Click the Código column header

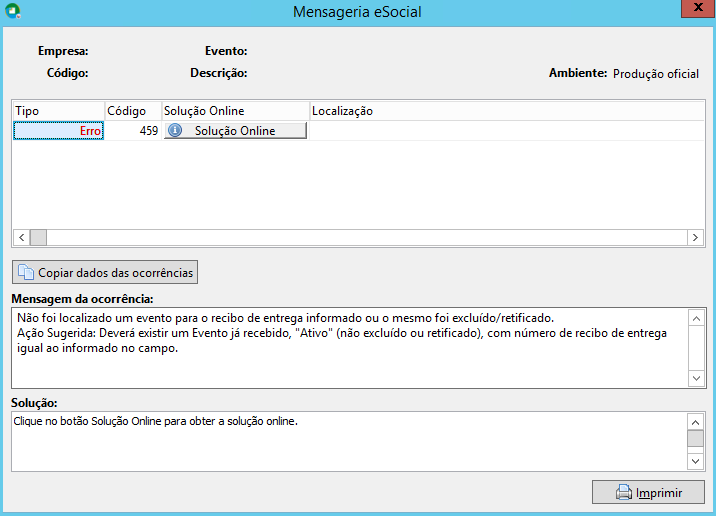click(x=133, y=111)
